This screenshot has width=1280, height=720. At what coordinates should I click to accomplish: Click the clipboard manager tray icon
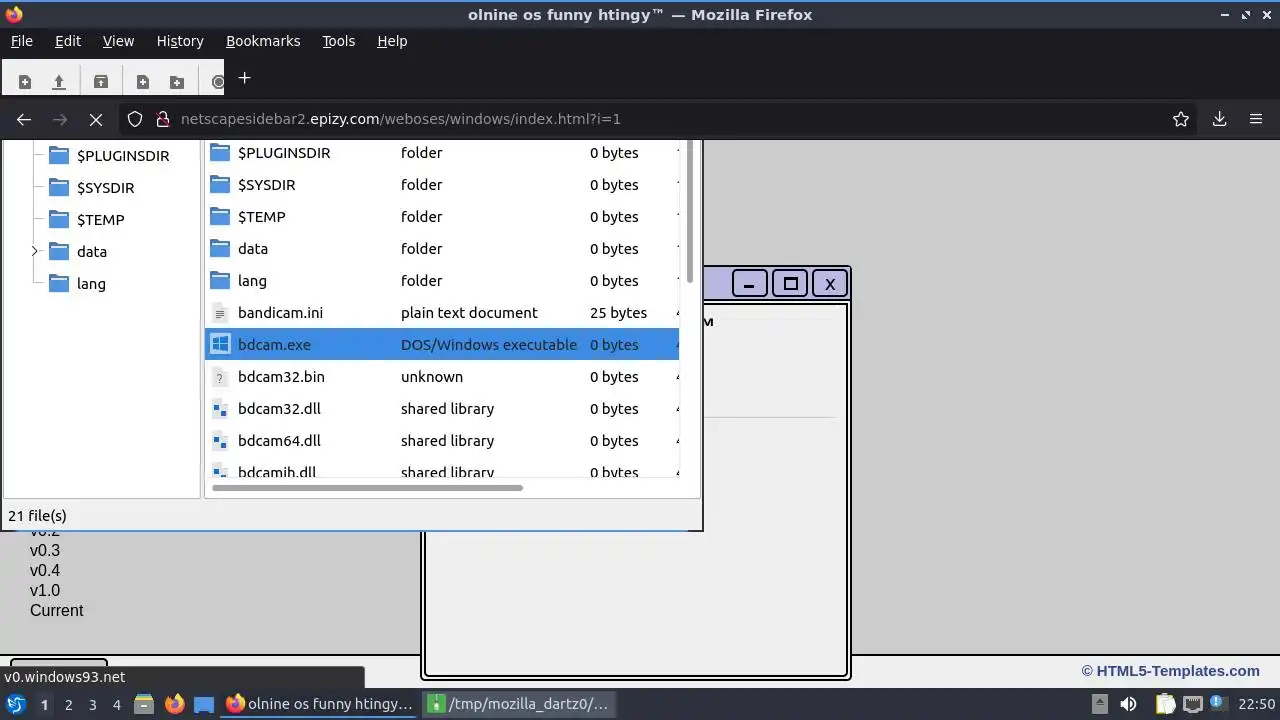pos(1166,704)
